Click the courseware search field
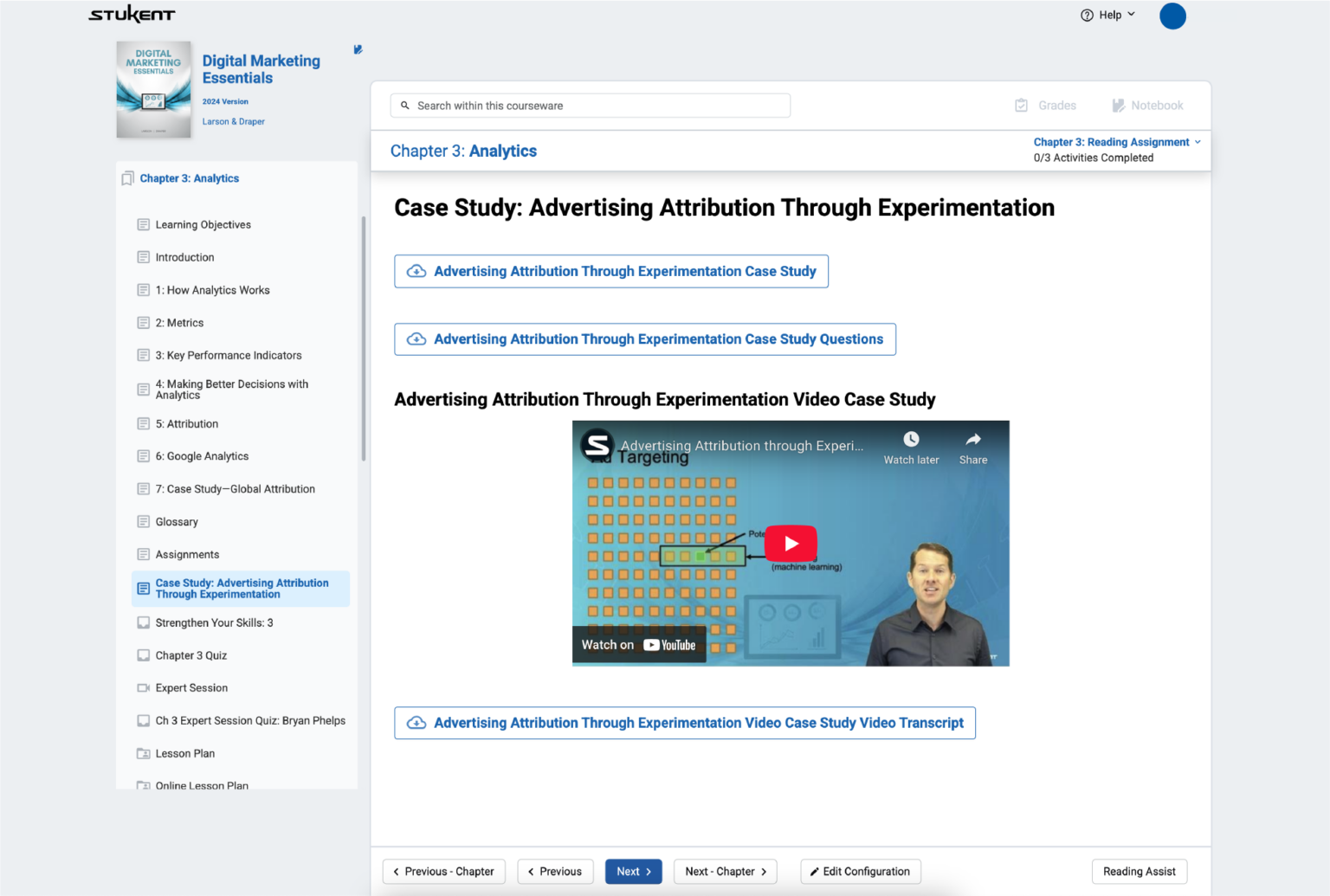 click(589, 105)
